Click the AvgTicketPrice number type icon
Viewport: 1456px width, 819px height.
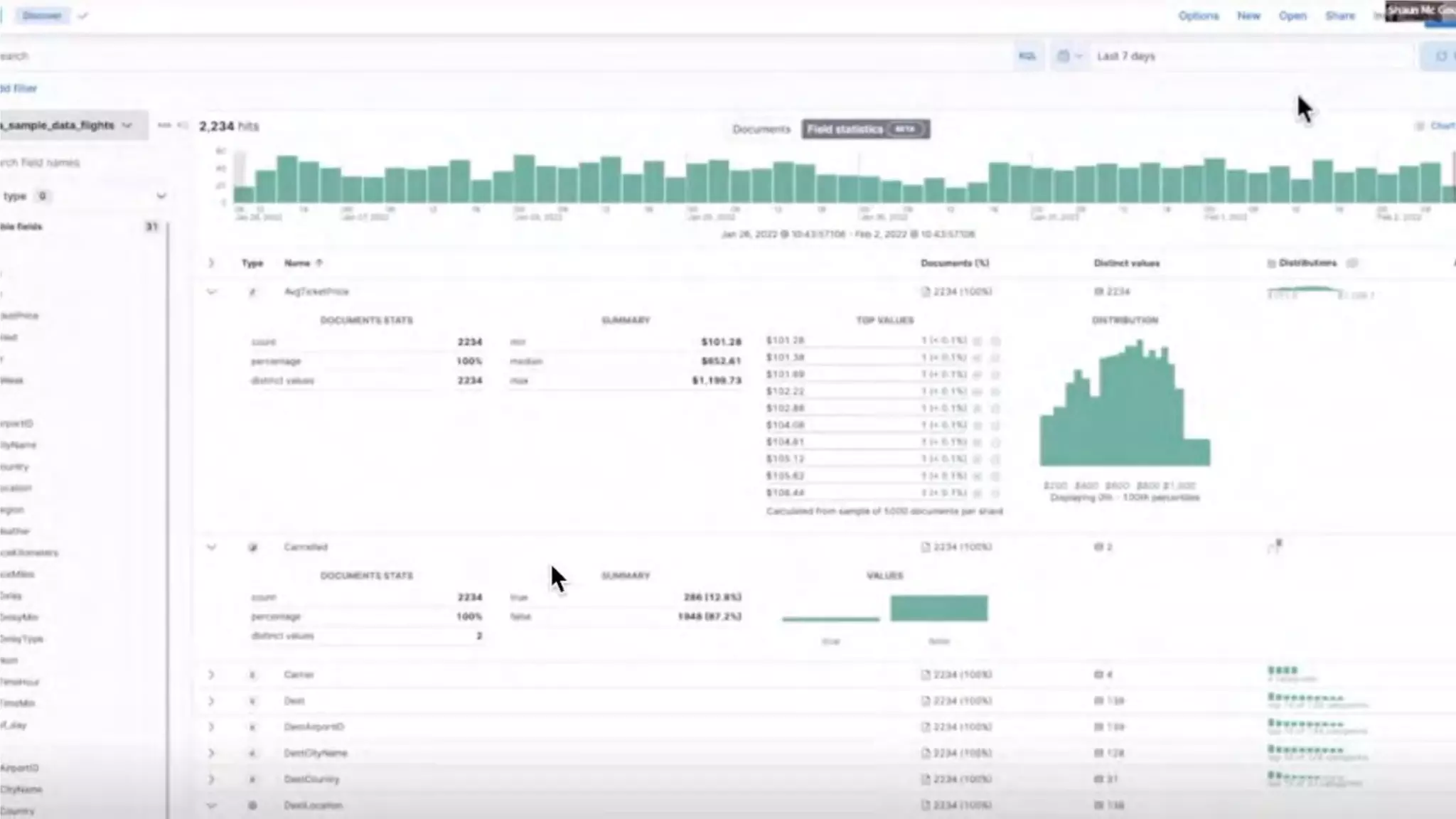tap(252, 292)
